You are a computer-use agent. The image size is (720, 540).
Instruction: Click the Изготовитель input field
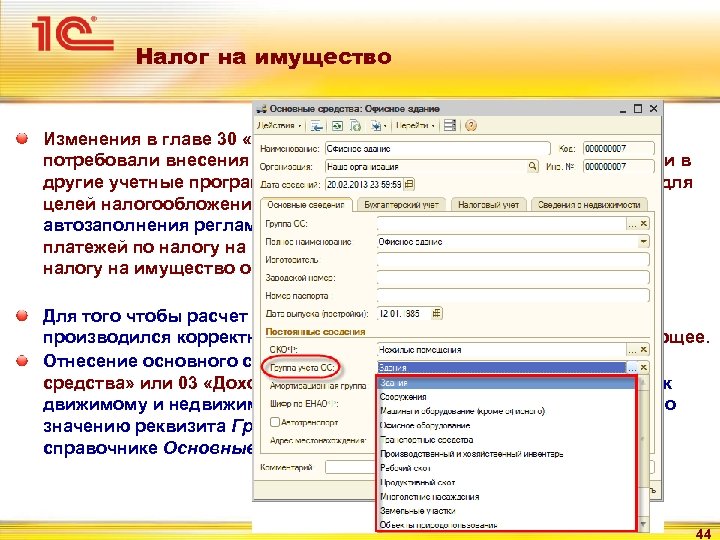513,259
